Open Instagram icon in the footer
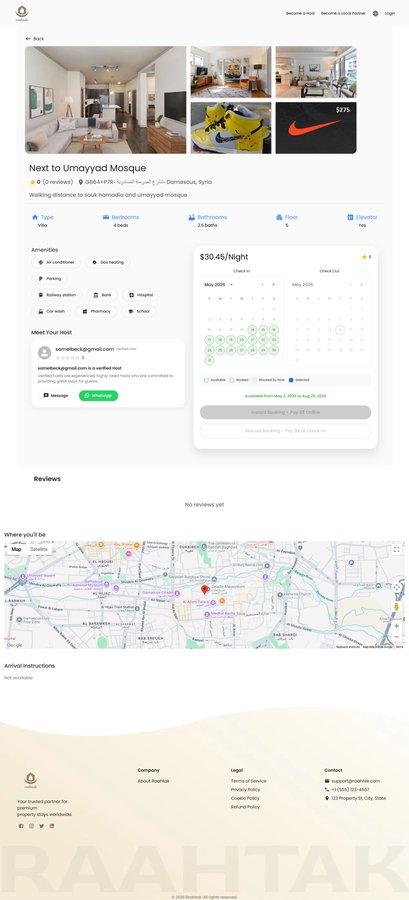This screenshot has width=409, height=900. [32, 826]
